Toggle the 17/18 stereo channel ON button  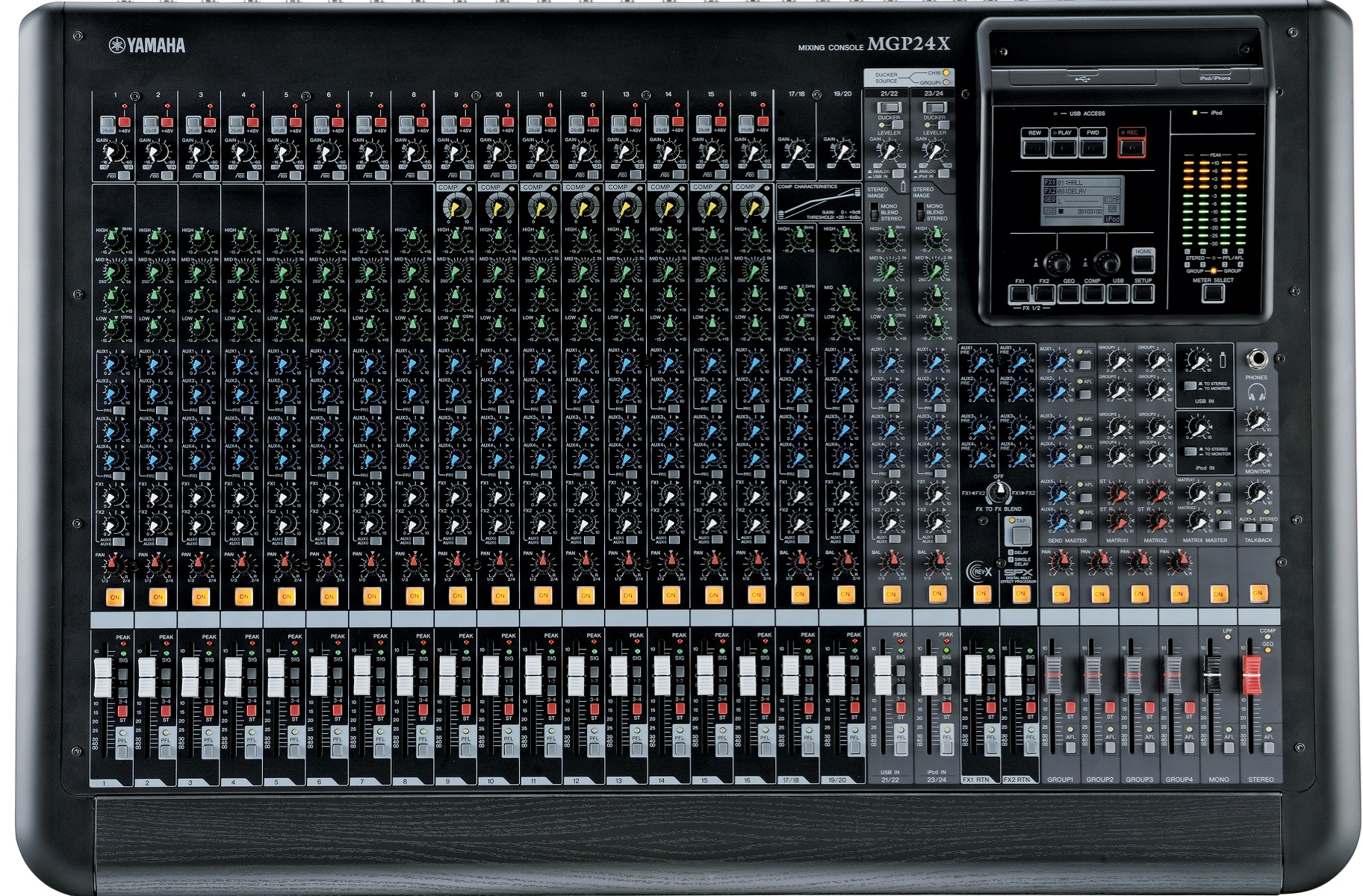click(800, 594)
